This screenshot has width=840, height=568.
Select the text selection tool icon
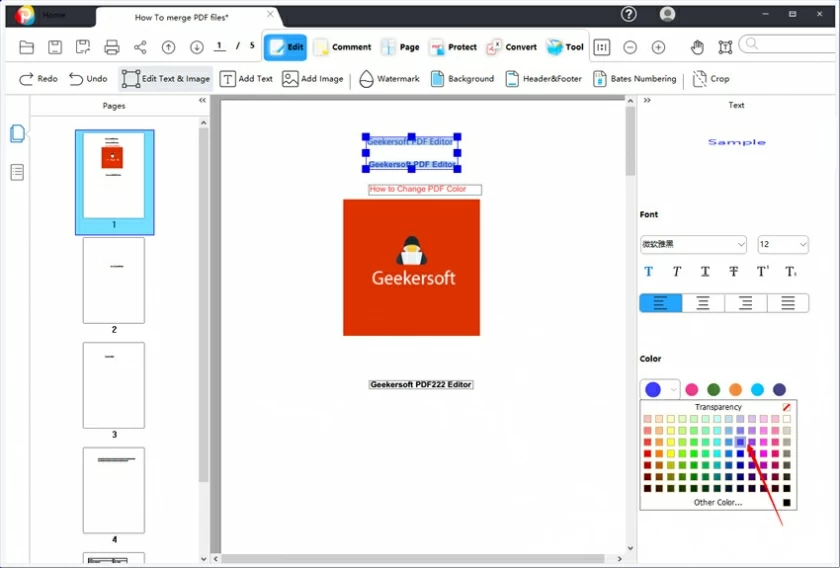(725, 47)
